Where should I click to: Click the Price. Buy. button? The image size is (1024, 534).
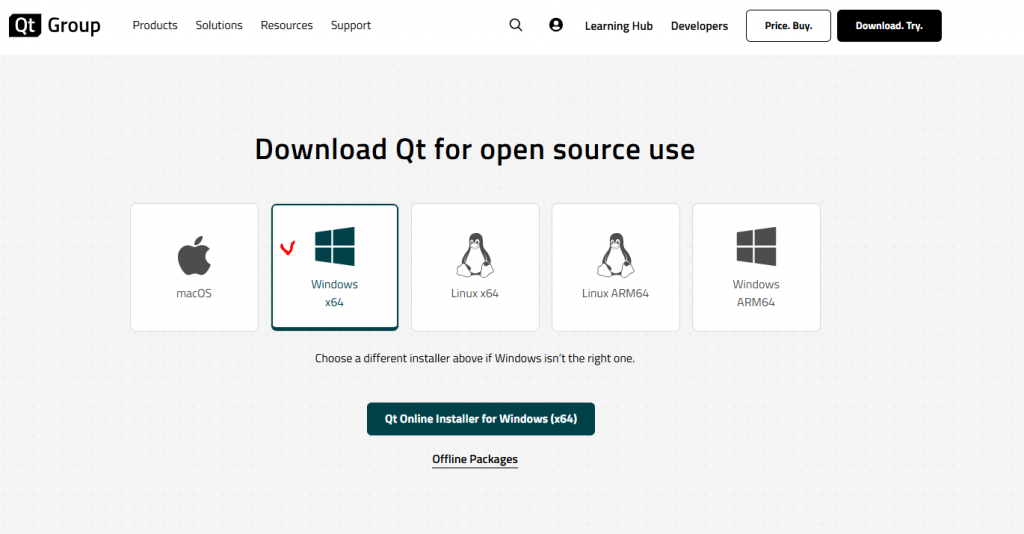[x=788, y=26]
